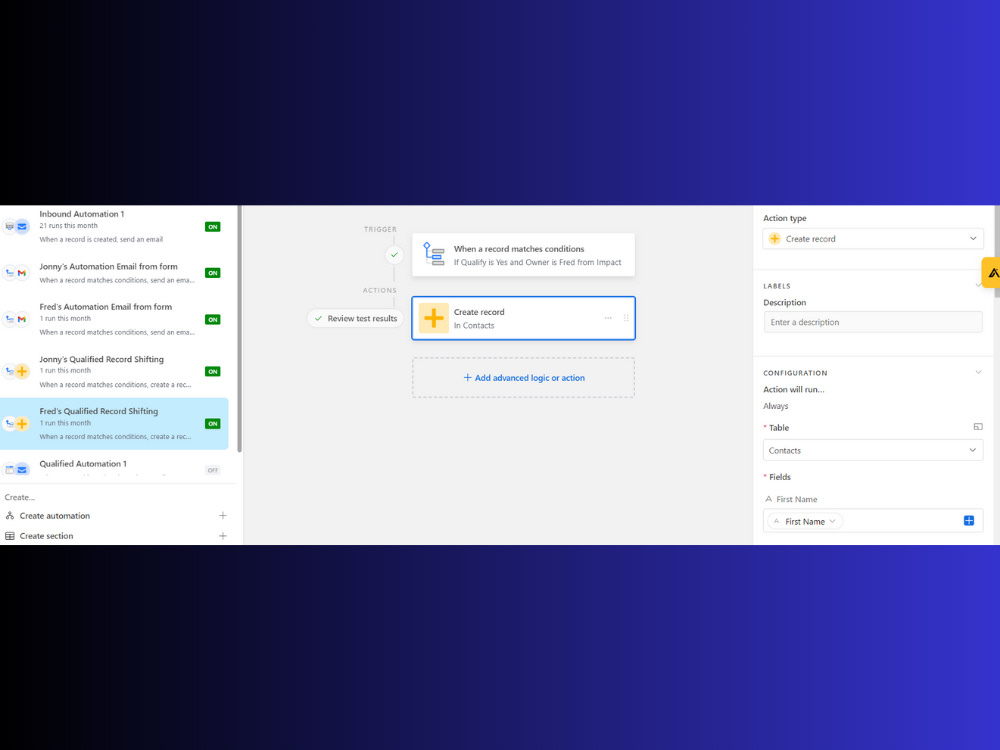This screenshot has height=750, width=1000.
Task: Open the Action type dropdown showing Create record
Action: [x=872, y=238]
